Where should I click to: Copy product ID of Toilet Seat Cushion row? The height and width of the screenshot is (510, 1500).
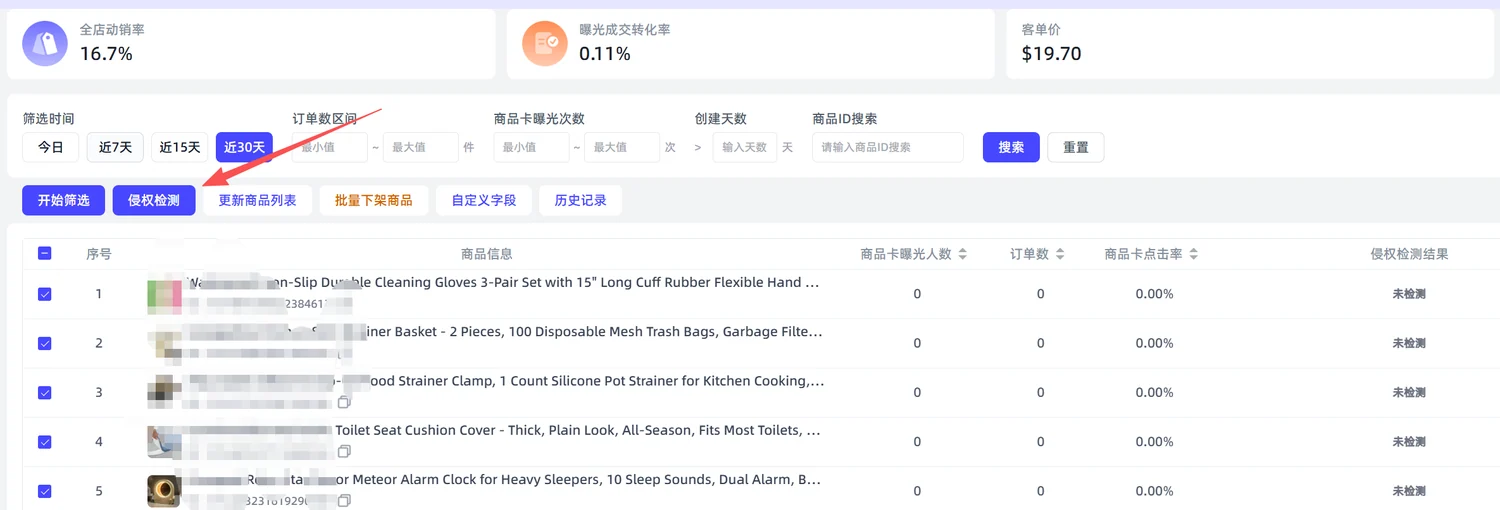(344, 451)
